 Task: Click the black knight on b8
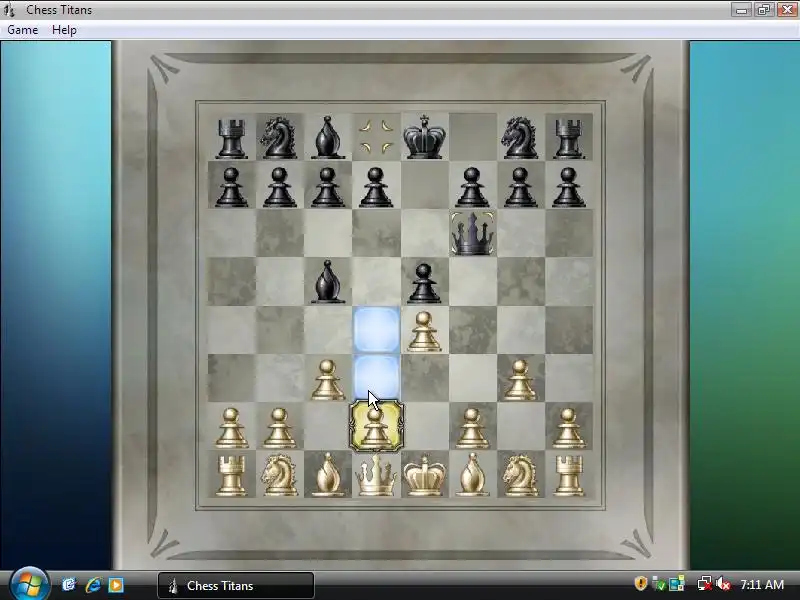pyautogui.click(x=279, y=137)
